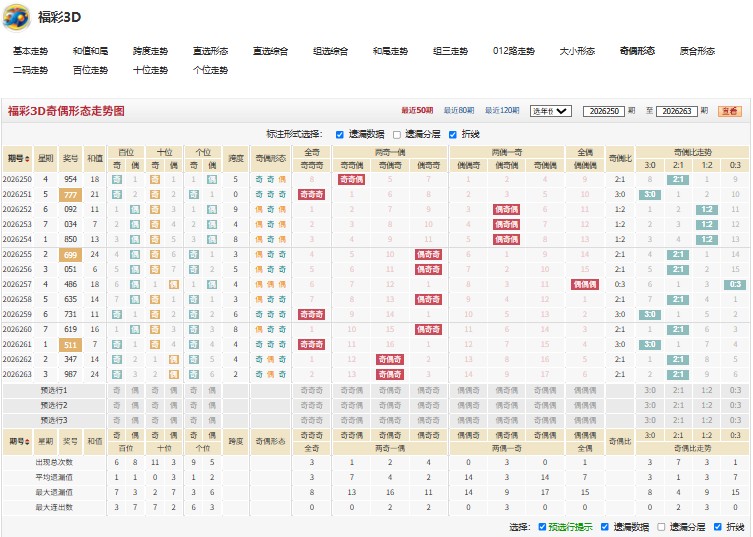This screenshot has height=537, width=753.
Task: Click the 最大连出数 row label
Action: (x=54, y=507)
